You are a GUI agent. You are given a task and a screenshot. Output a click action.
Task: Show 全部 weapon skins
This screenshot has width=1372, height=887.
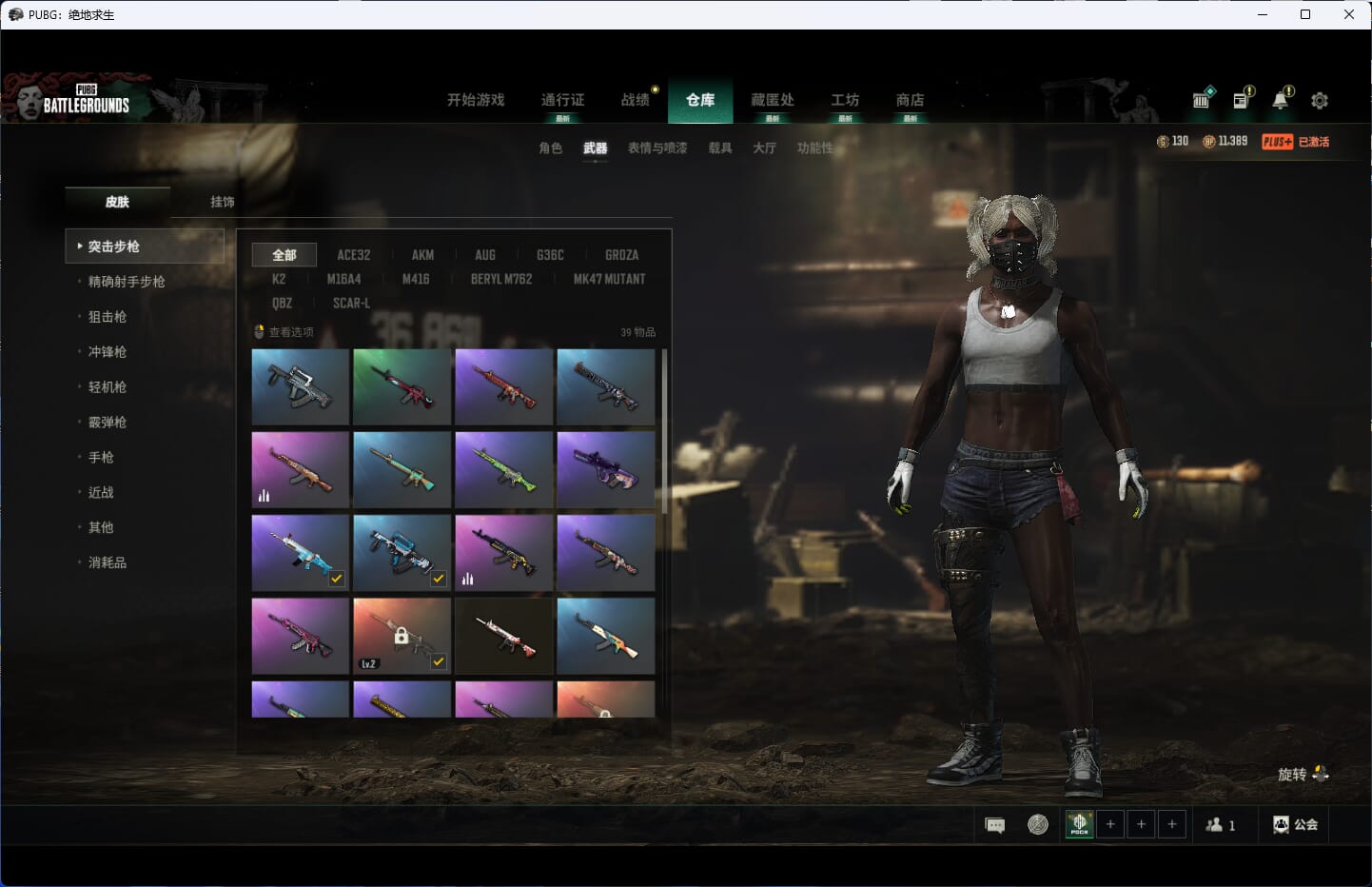click(x=284, y=255)
